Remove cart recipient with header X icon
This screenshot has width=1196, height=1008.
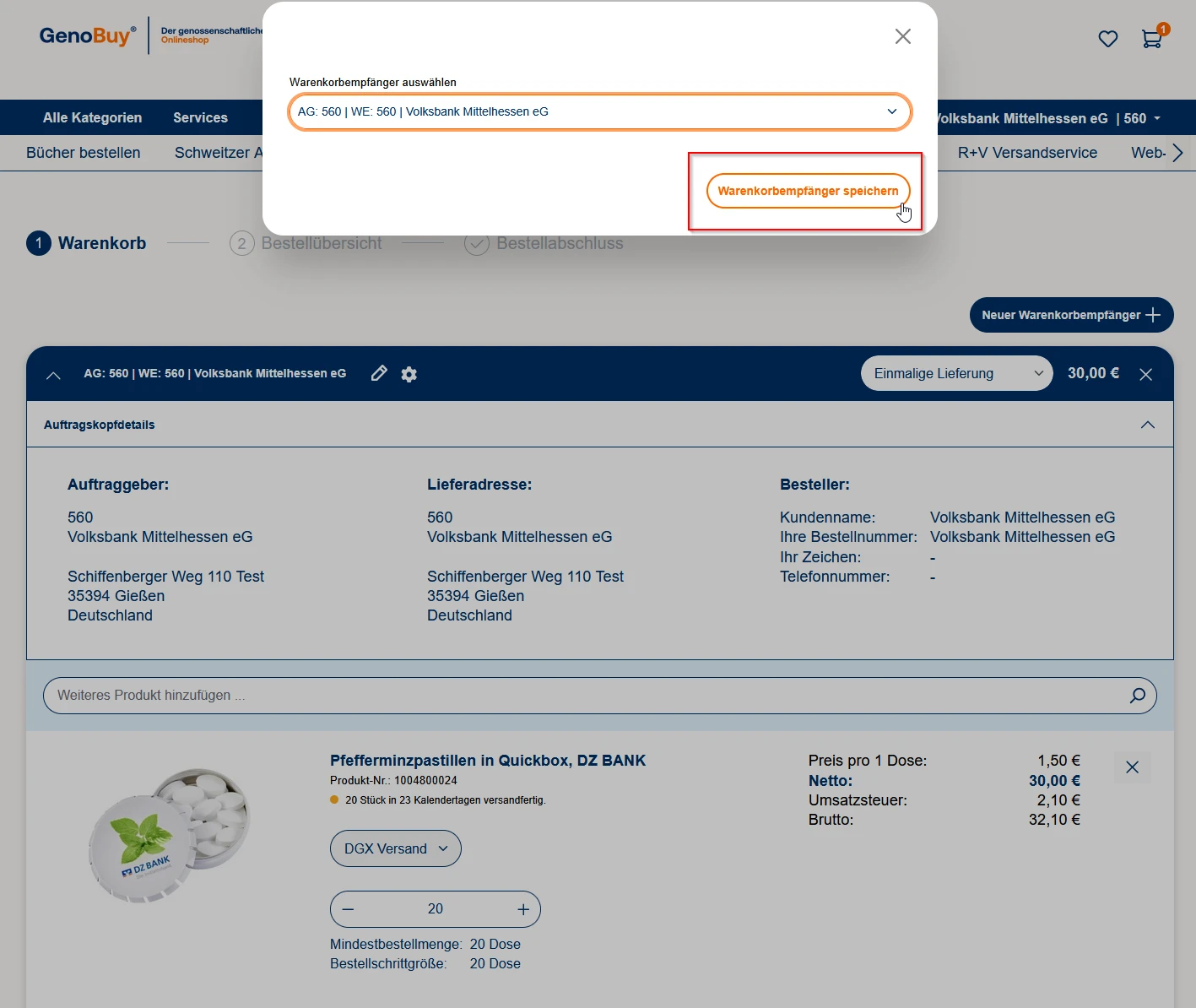1145,374
